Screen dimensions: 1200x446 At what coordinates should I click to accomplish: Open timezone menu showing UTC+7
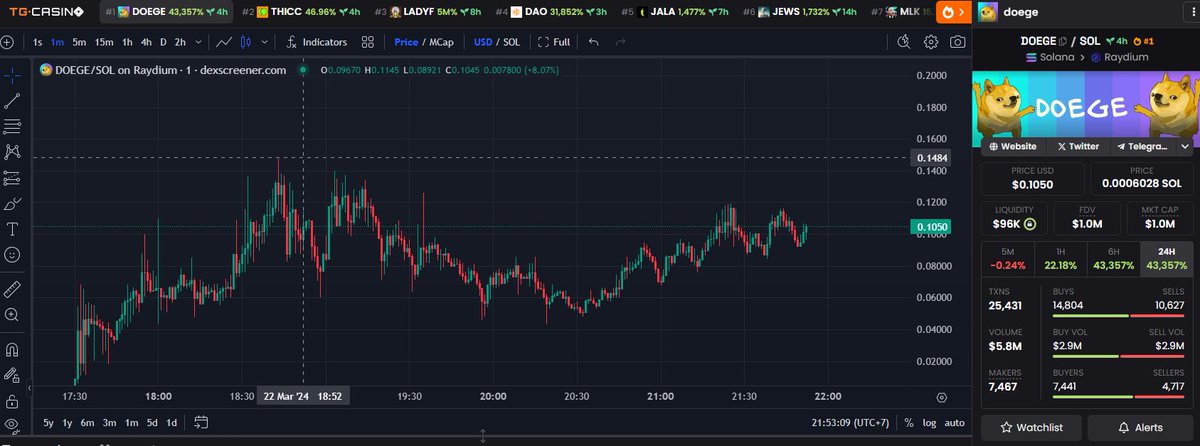point(852,422)
